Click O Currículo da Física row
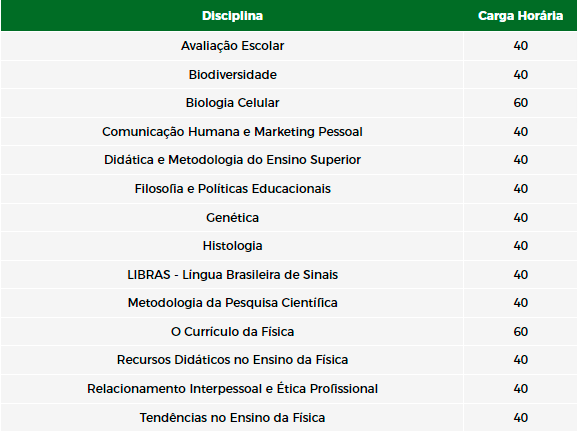Screen dimensions: 578x432 pyautogui.click(x=289, y=332)
